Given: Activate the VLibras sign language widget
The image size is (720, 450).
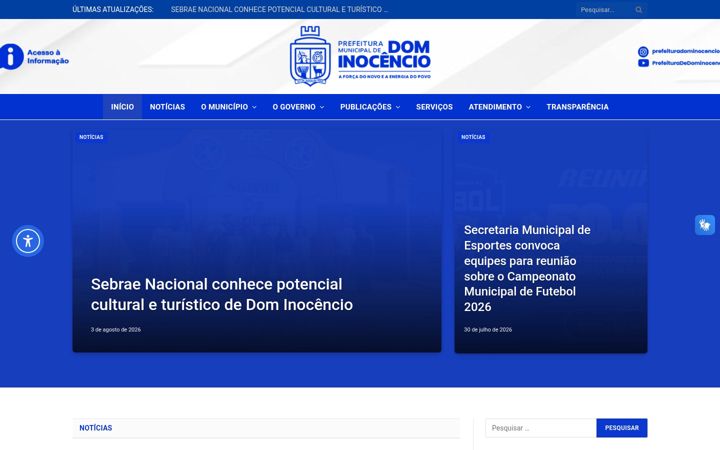Looking at the screenshot, I should tap(705, 225).
